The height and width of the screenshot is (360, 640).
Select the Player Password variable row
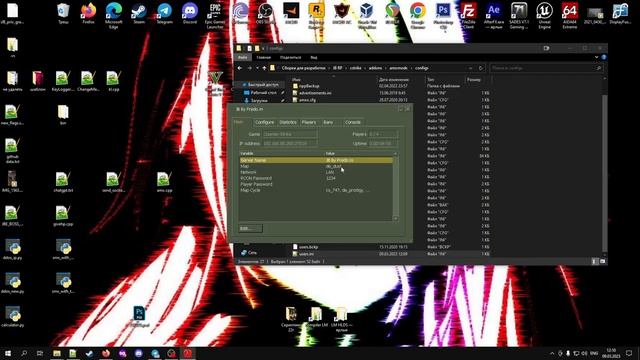(316, 184)
